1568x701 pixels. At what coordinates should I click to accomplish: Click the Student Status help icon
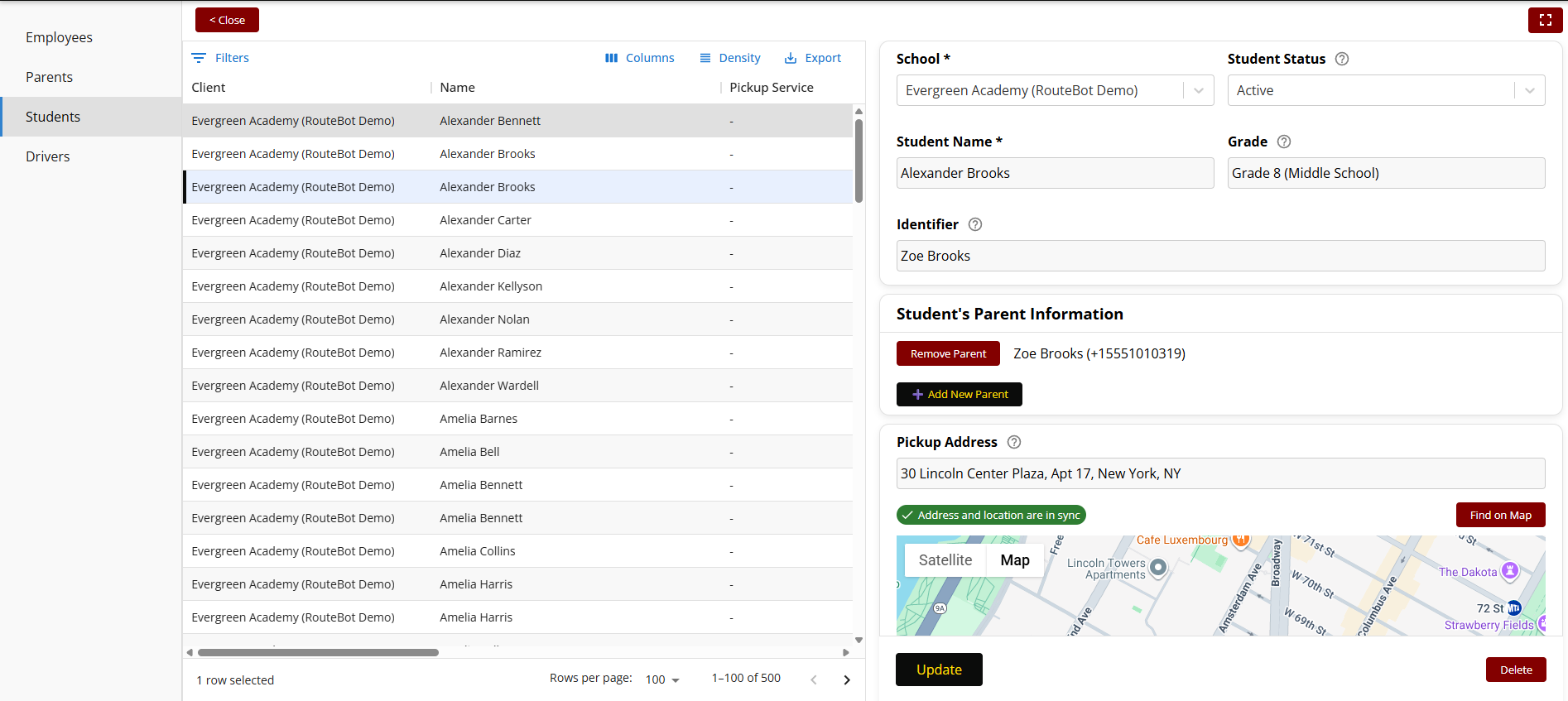coord(1342,59)
